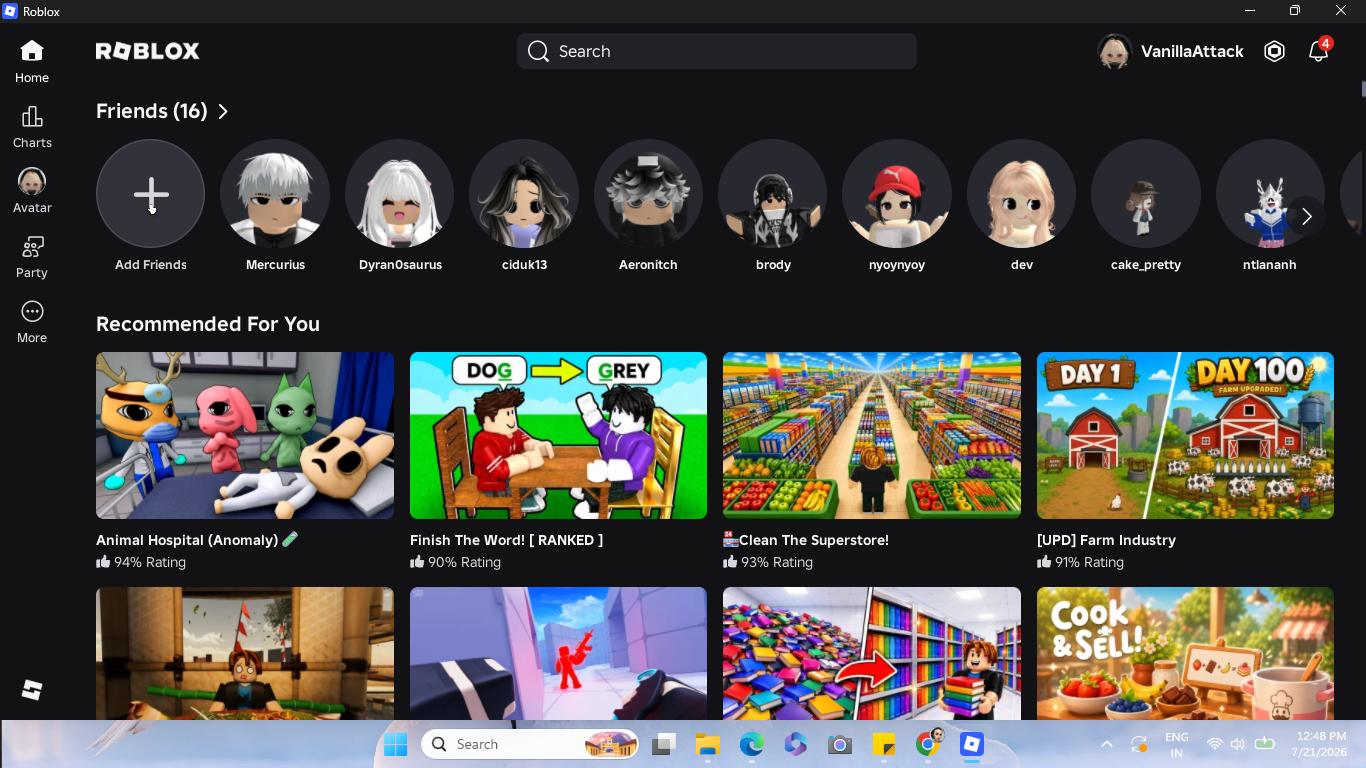Screen dimensions: 1366x768
Task: Click the Friends (16) heading
Action: (152, 111)
